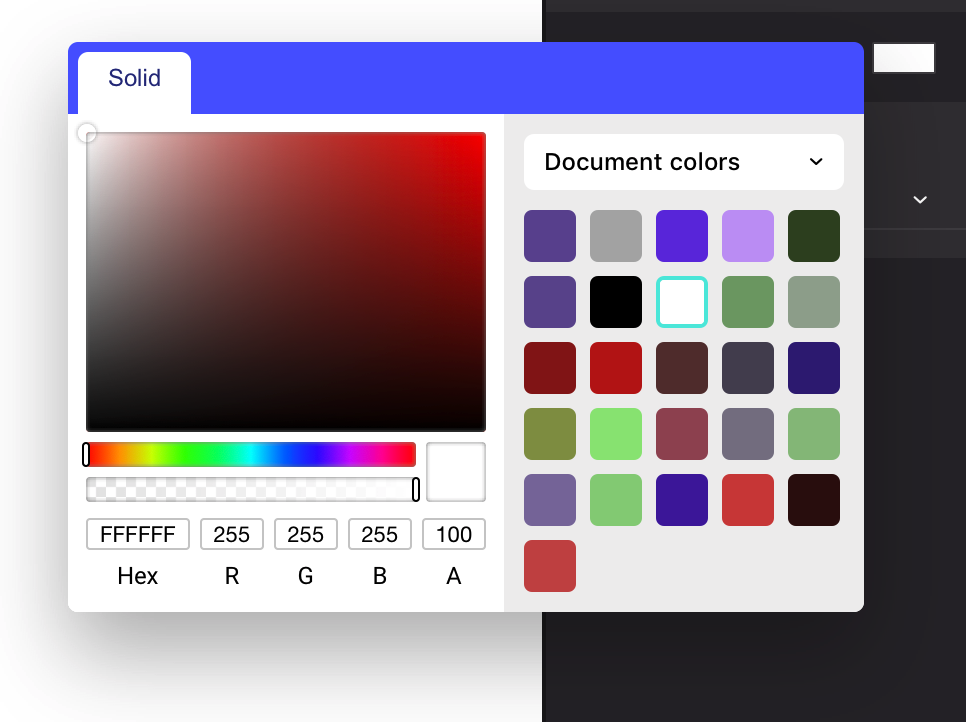Choose the bright light green swatch
966x722 pixels.
click(x=616, y=434)
